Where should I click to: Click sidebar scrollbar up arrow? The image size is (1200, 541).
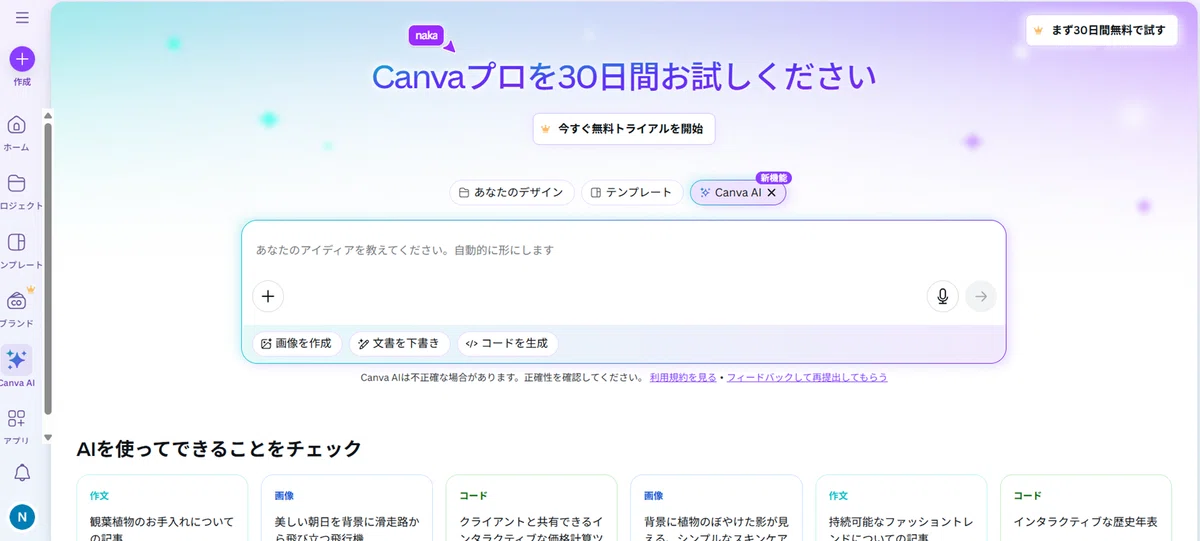click(x=47, y=116)
